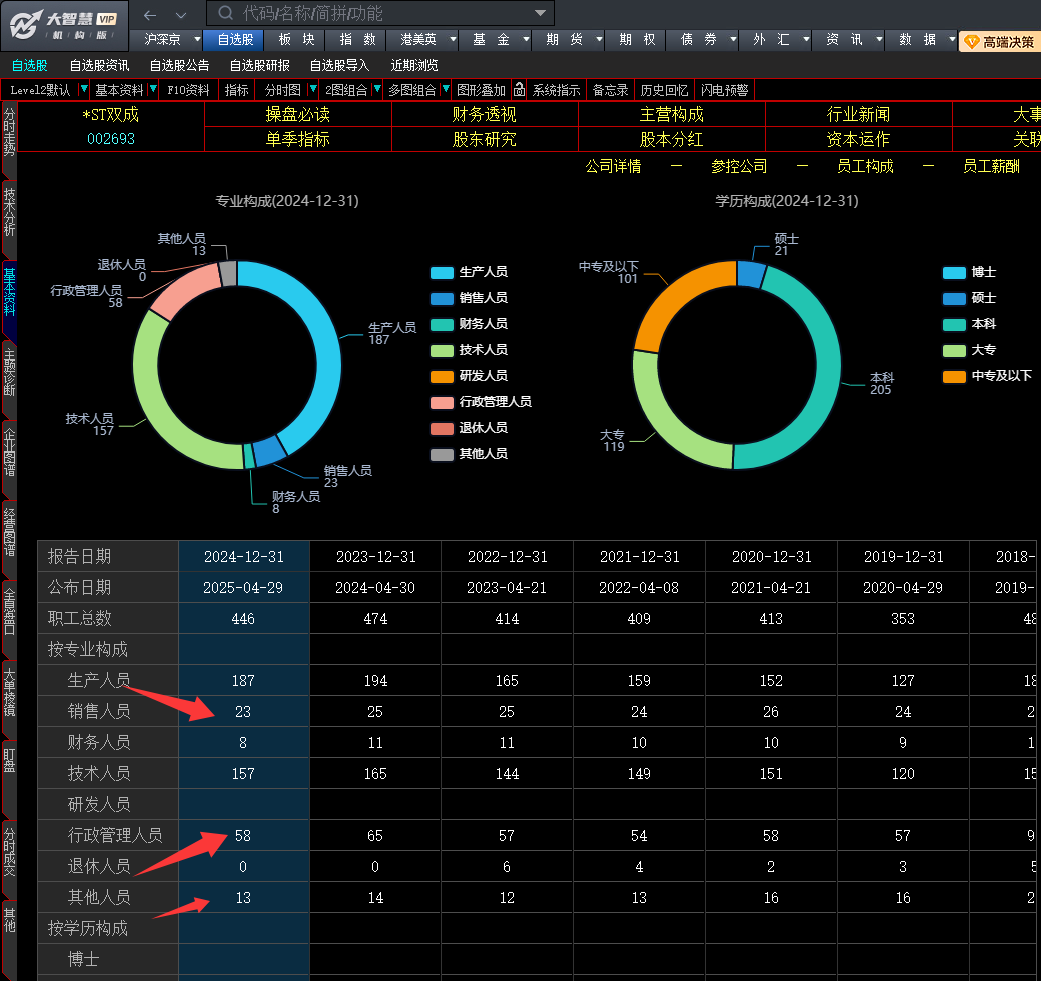
Task: Toggle 生产人员 legend series in chart
Action: coord(469,272)
